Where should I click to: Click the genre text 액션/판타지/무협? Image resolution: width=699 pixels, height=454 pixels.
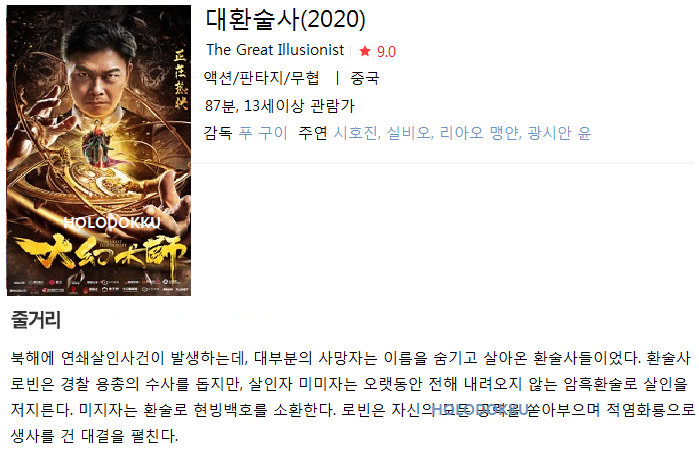(262, 78)
